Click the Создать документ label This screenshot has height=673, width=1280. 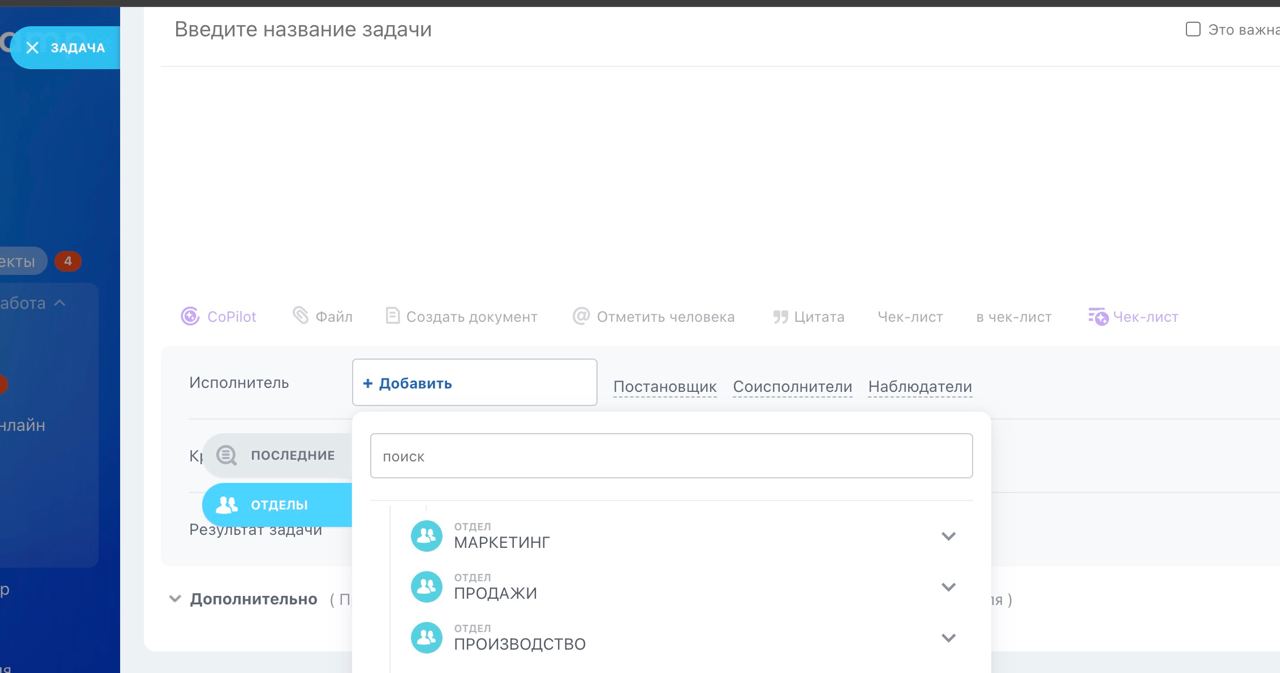click(x=472, y=317)
